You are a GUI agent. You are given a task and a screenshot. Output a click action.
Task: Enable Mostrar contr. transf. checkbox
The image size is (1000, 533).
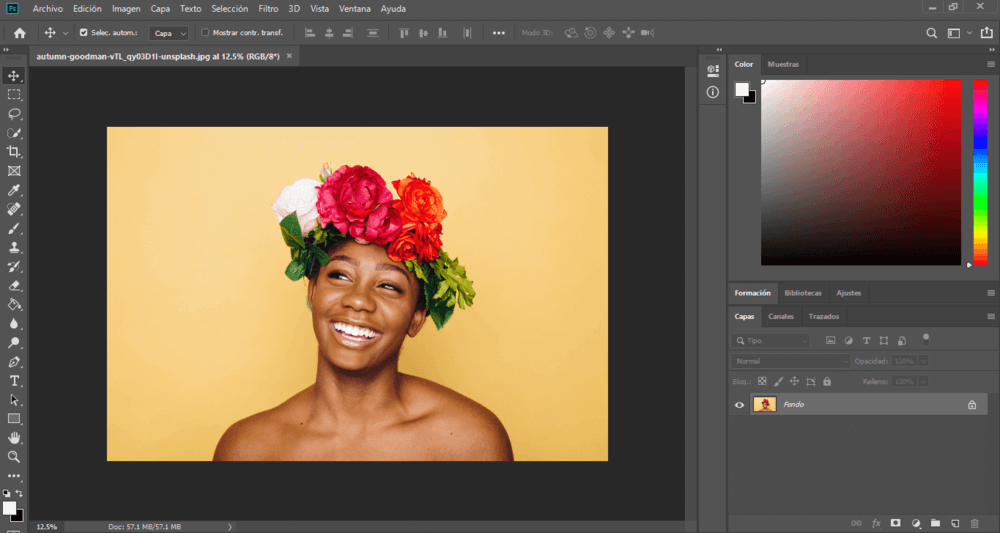tap(205, 33)
